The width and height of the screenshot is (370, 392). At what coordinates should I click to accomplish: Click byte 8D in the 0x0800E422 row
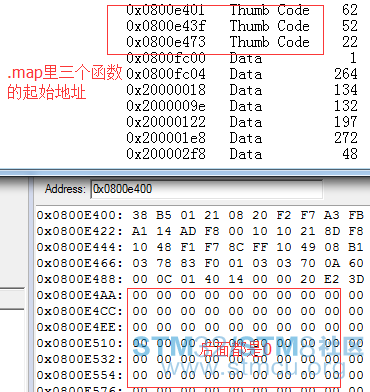[x=332, y=231]
